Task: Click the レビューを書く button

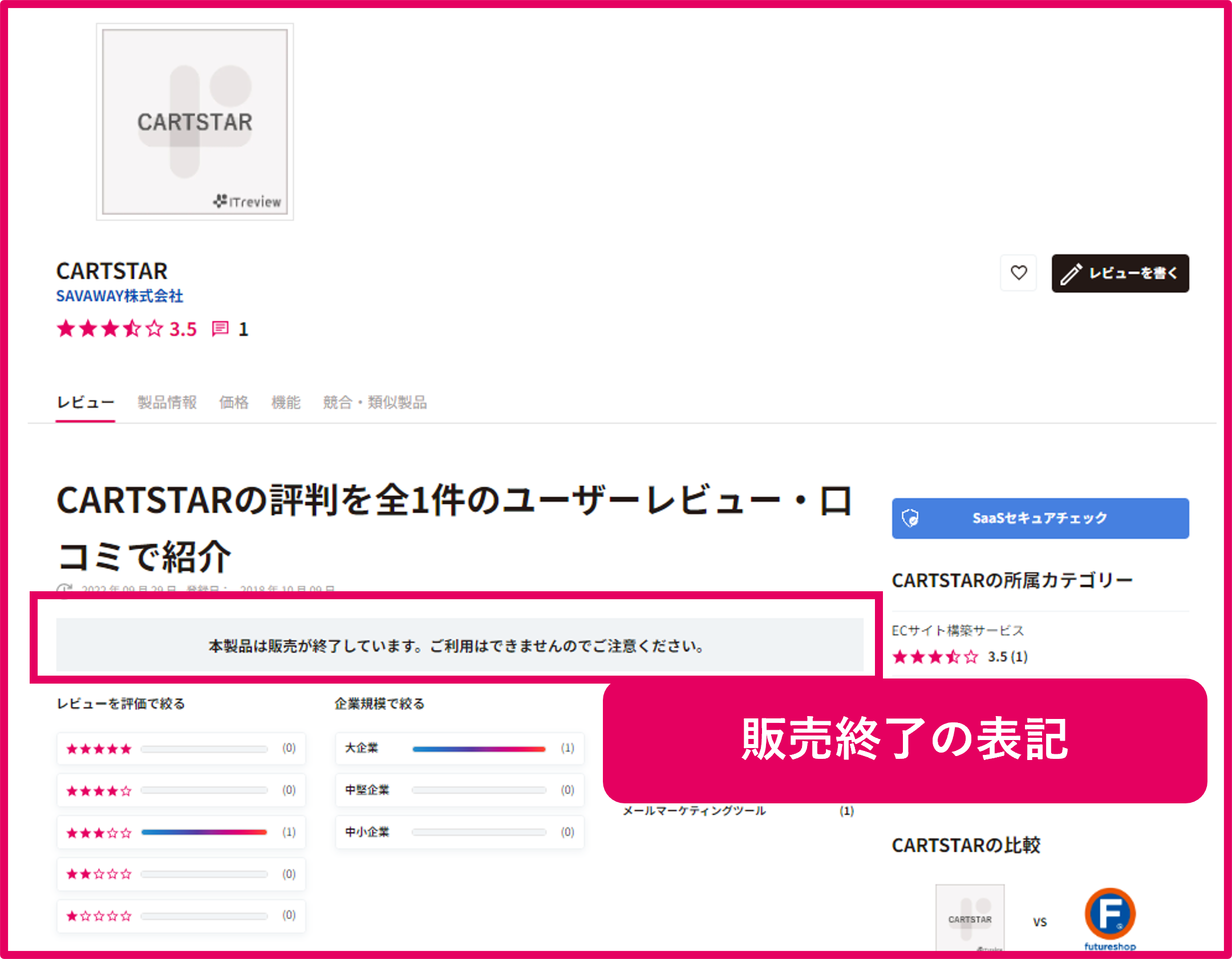Action: tap(1120, 273)
